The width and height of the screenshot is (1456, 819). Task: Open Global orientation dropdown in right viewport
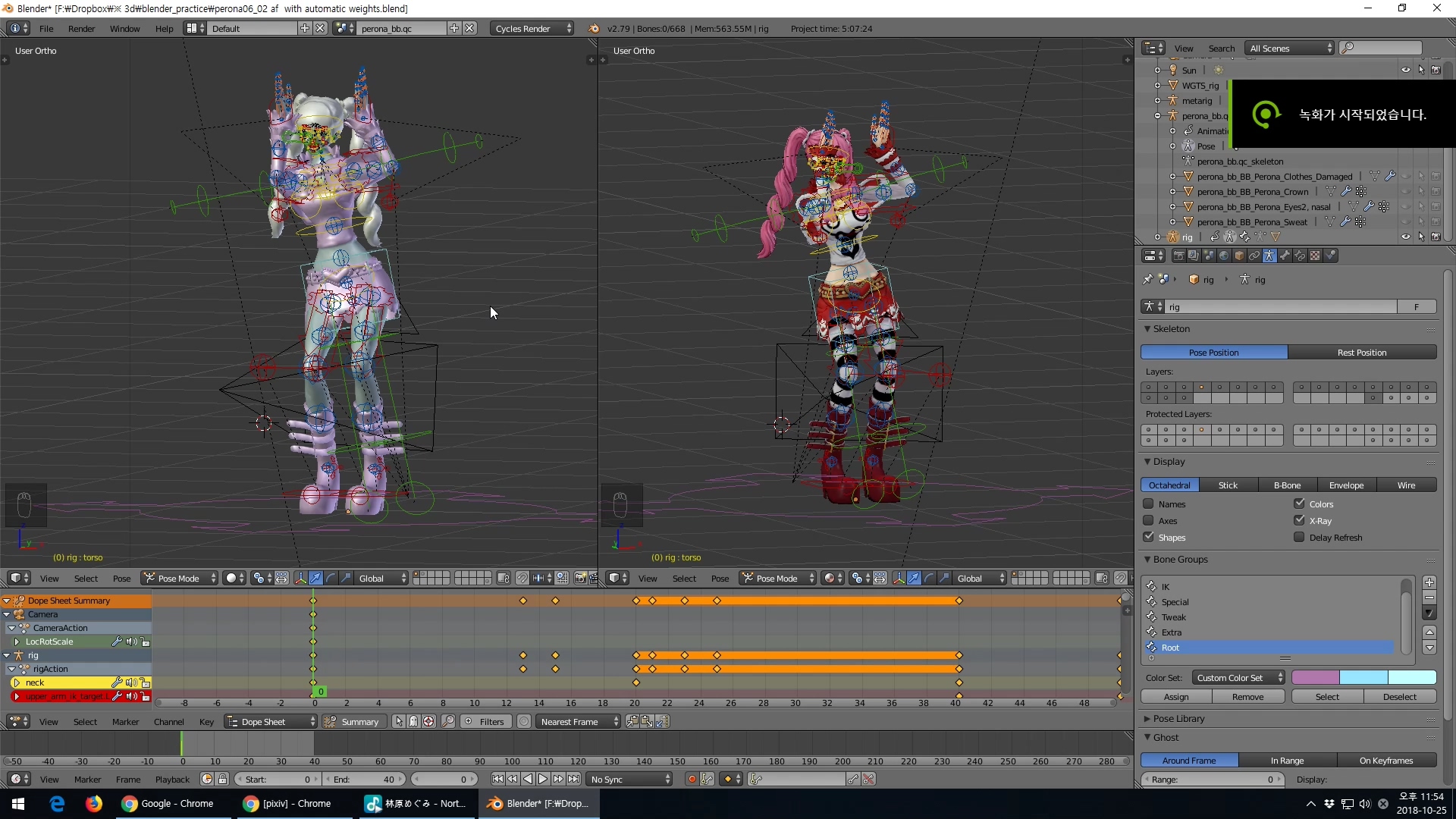pyautogui.click(x=980, y=578)
